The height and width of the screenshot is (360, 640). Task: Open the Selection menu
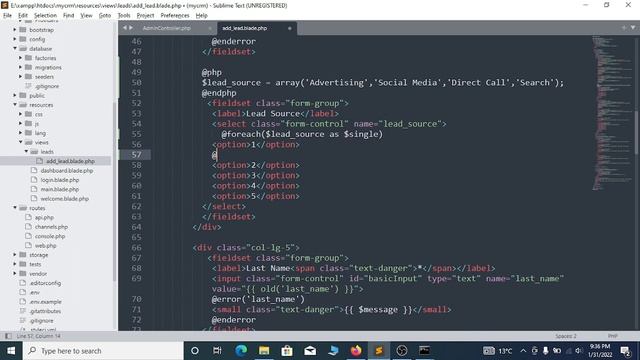[x=45, y=16]
